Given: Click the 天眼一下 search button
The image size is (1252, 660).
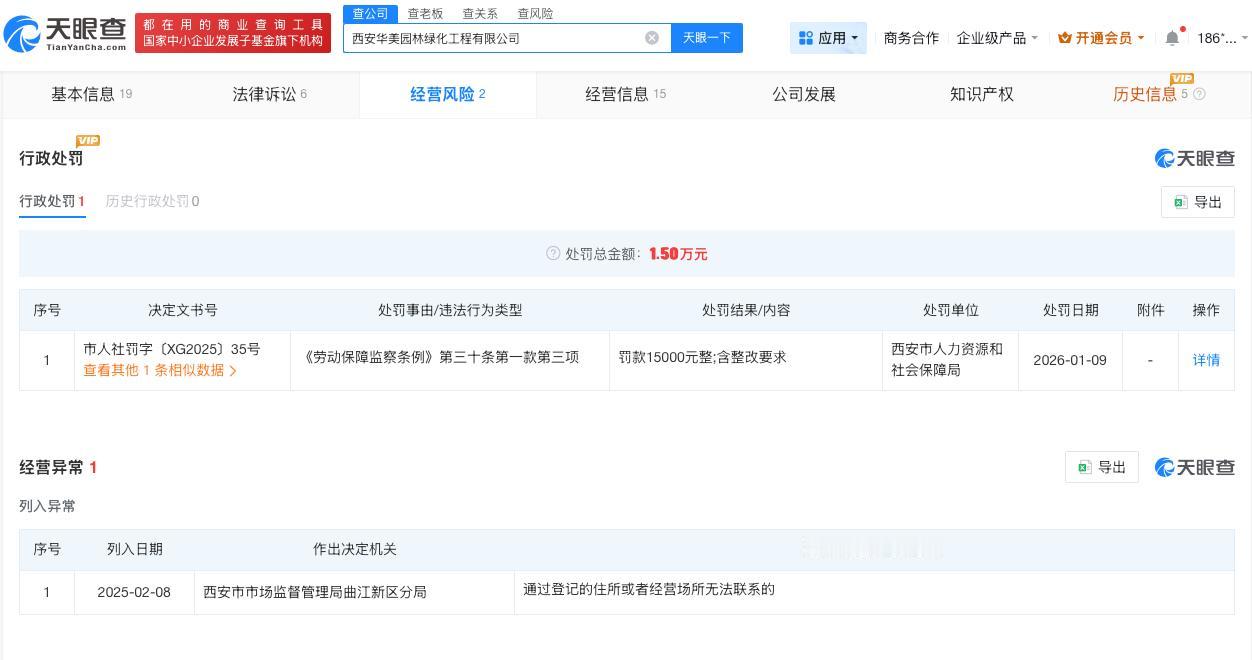Looking at the screenshot, I should [707, 38].
